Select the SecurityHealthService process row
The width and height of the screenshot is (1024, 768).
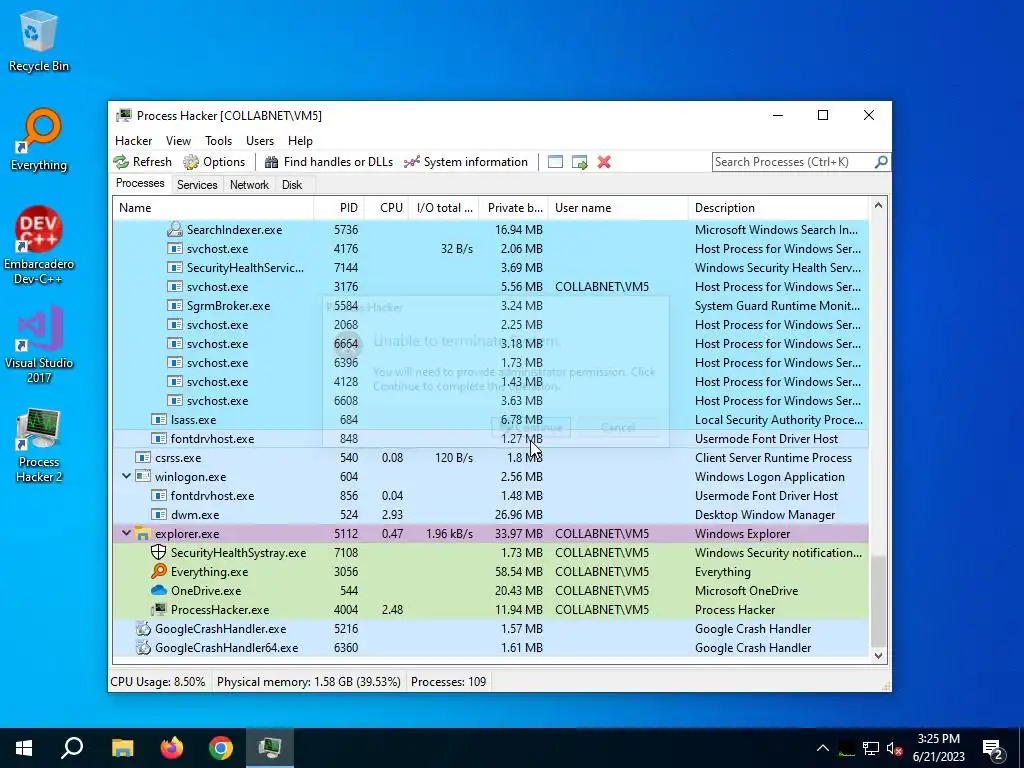(x=491, y=268)
